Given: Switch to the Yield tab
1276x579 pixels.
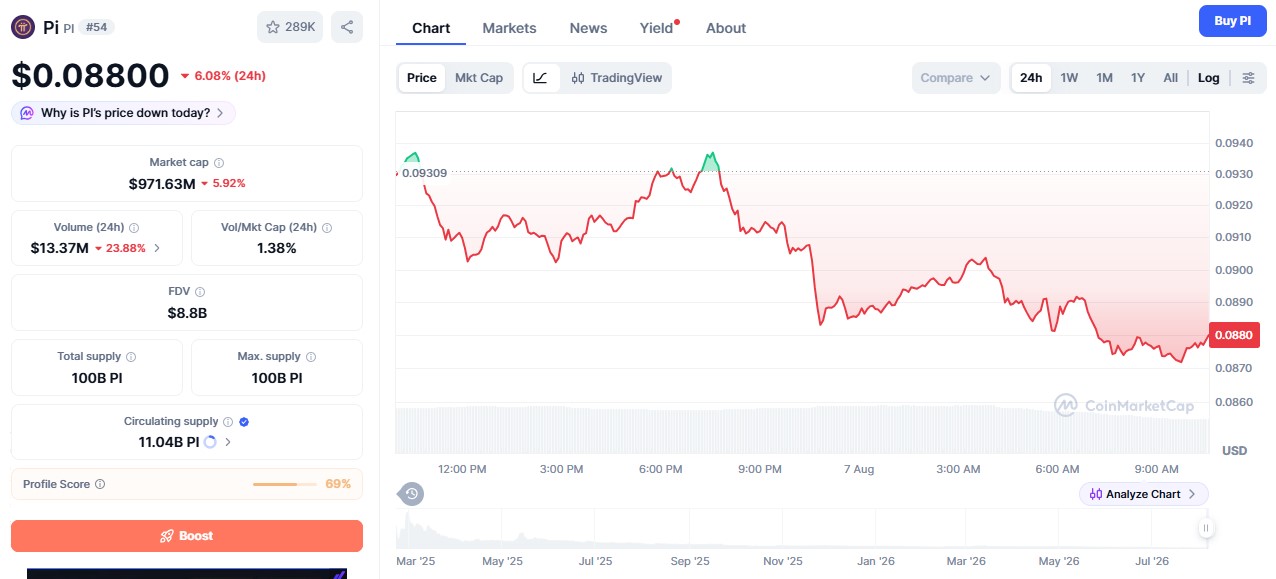Looking at the screenshot, I should coord(657,28).
